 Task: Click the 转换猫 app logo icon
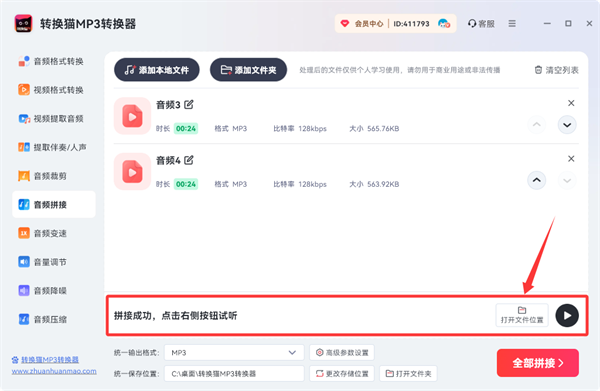click(x=23, y=24)
